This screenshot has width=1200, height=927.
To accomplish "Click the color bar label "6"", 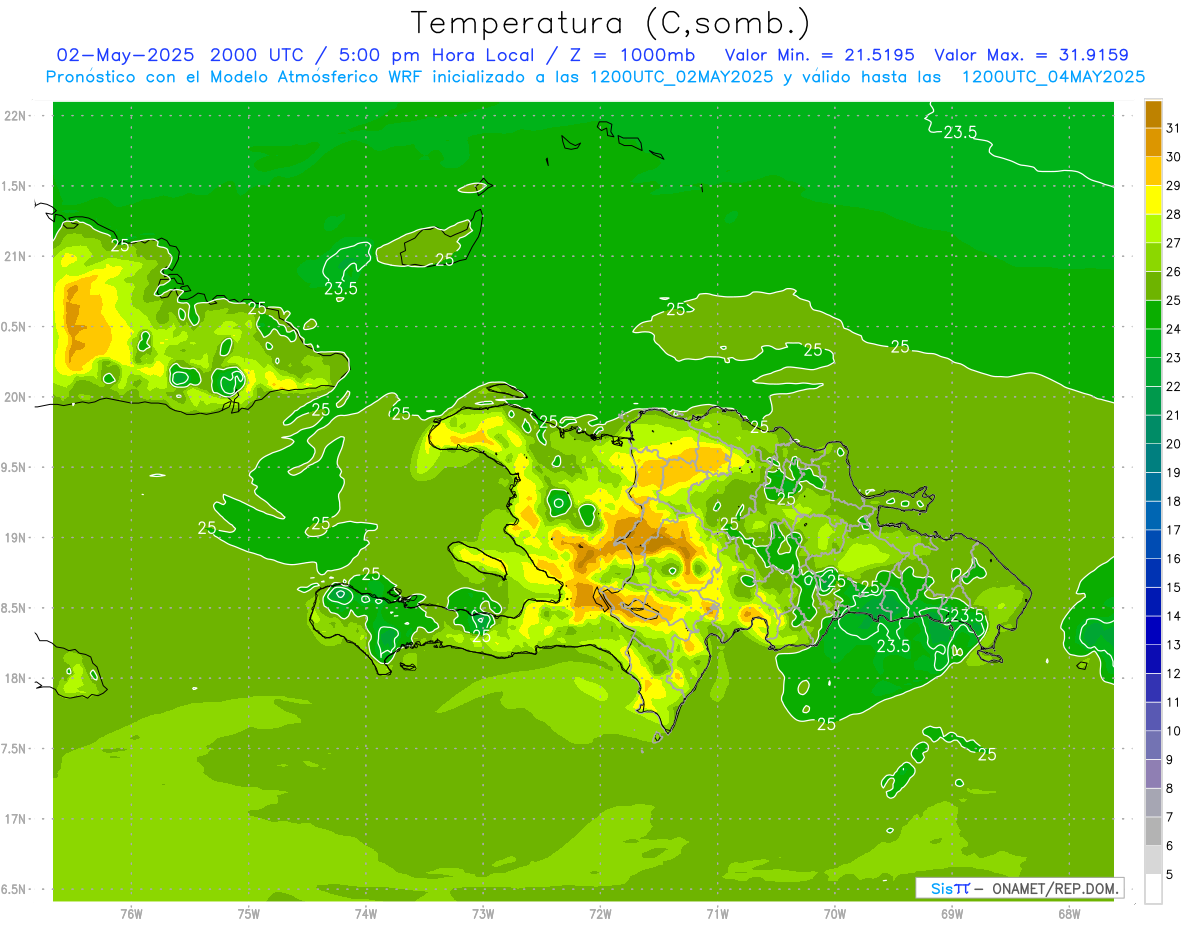I will click(1170, 846).
